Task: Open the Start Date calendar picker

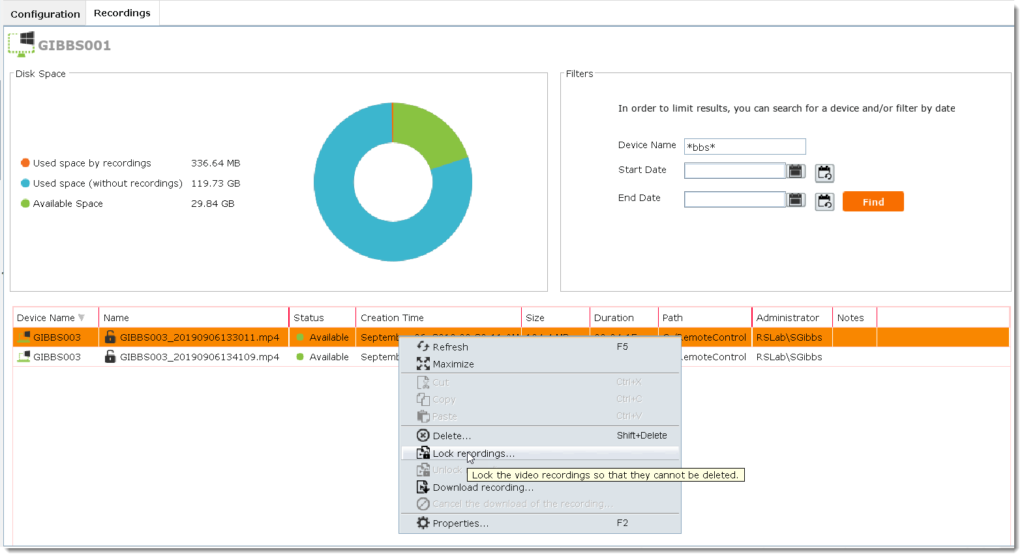Action: (x=796, y=171)
